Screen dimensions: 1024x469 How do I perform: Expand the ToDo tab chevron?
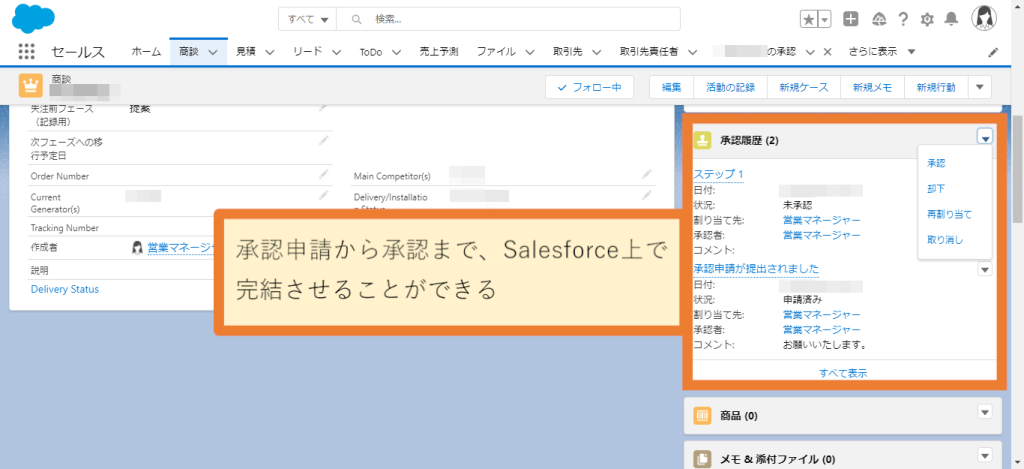pyautogui.click(x=396, y=52)
